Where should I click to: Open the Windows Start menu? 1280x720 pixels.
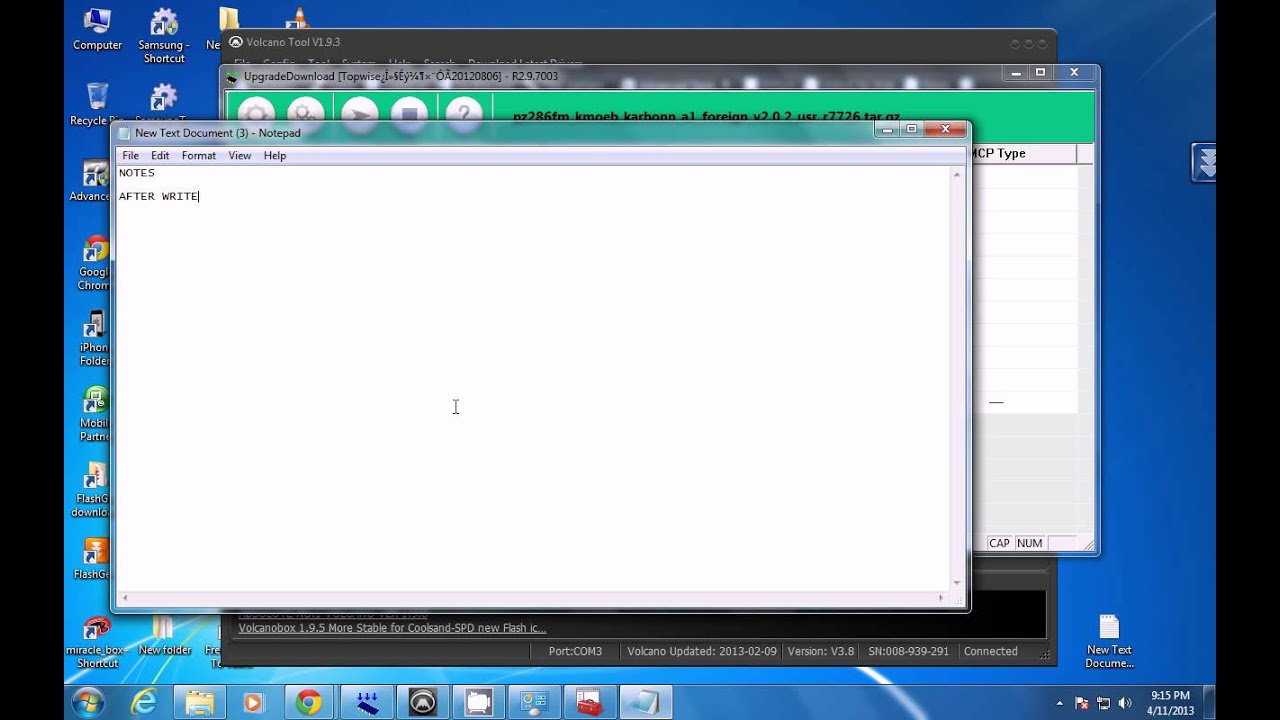click(87, 702)
